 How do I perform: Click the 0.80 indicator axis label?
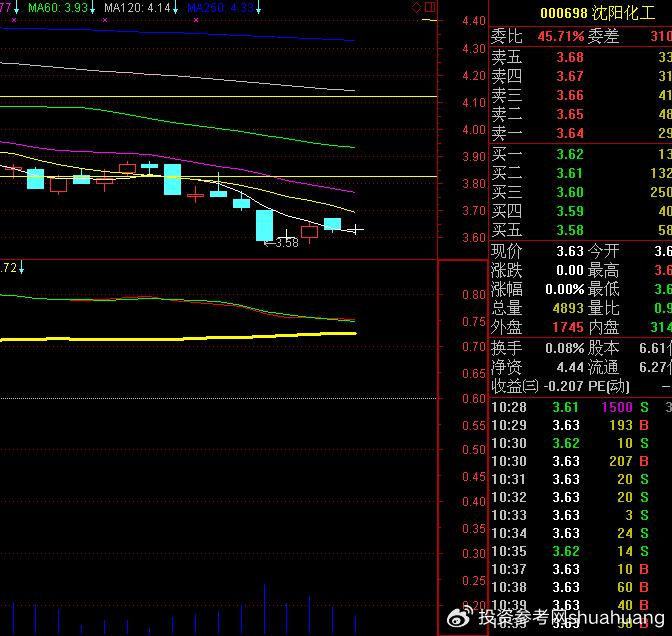[474, 295]
